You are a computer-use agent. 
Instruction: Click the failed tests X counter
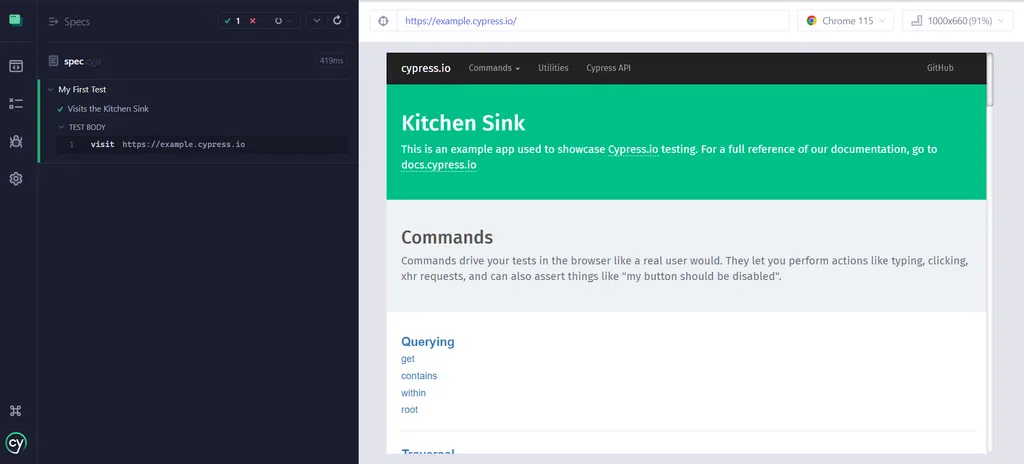pos(257,21)
